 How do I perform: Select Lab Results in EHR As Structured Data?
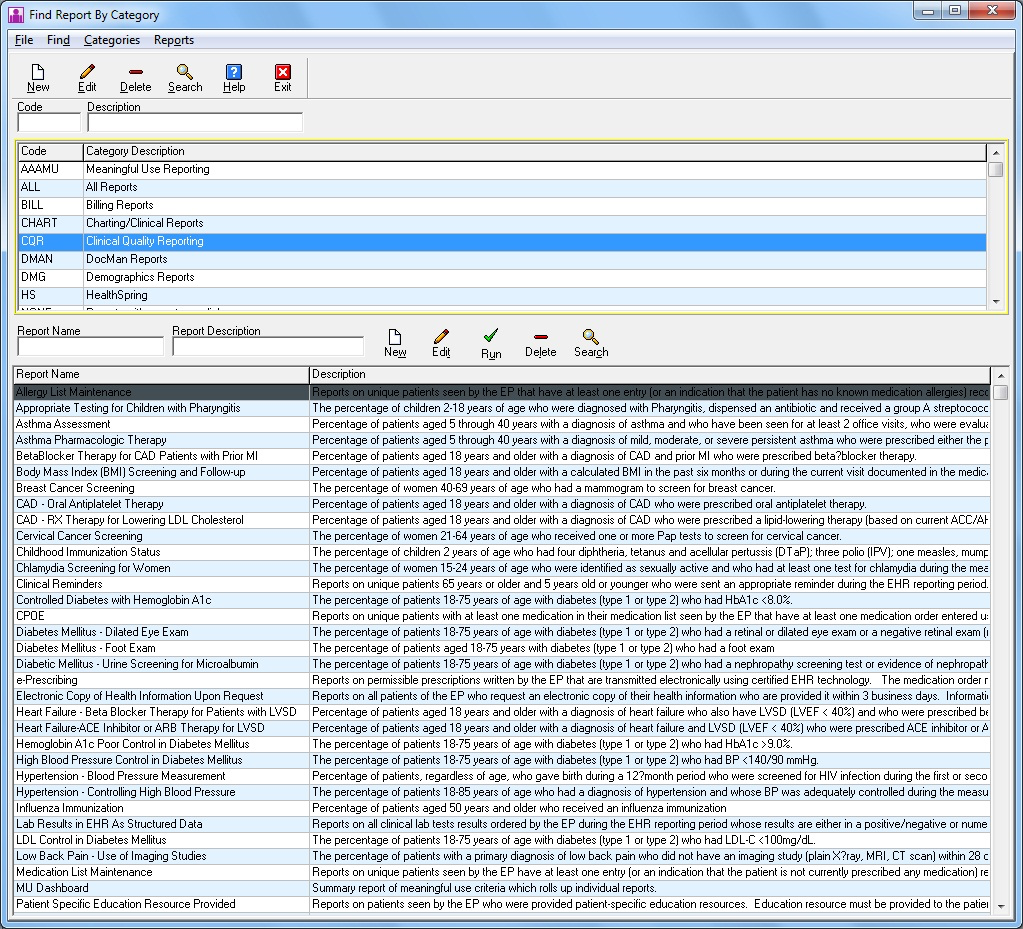point(502,824)
